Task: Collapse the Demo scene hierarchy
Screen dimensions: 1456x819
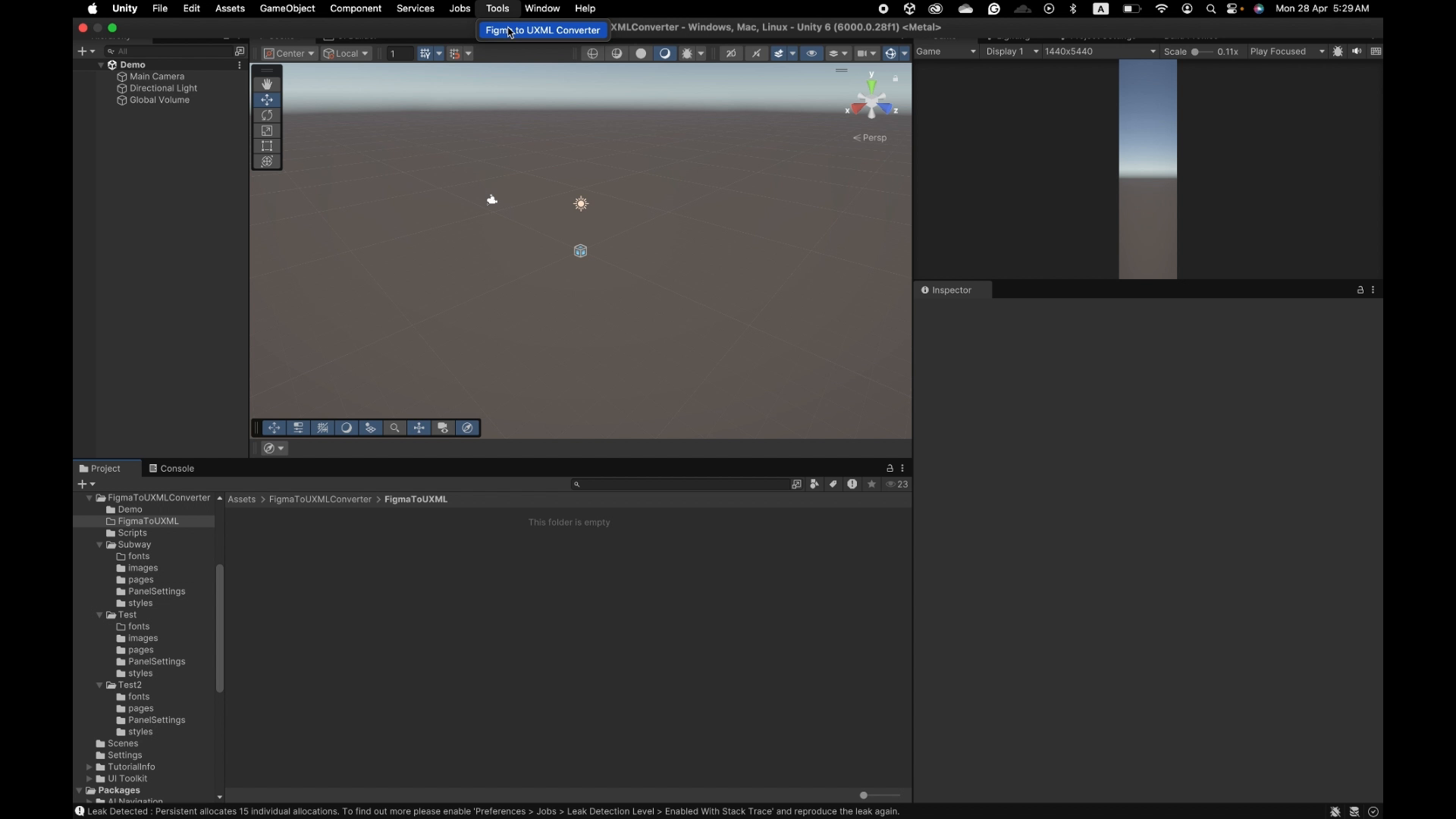Action: (x=101, y=65)
